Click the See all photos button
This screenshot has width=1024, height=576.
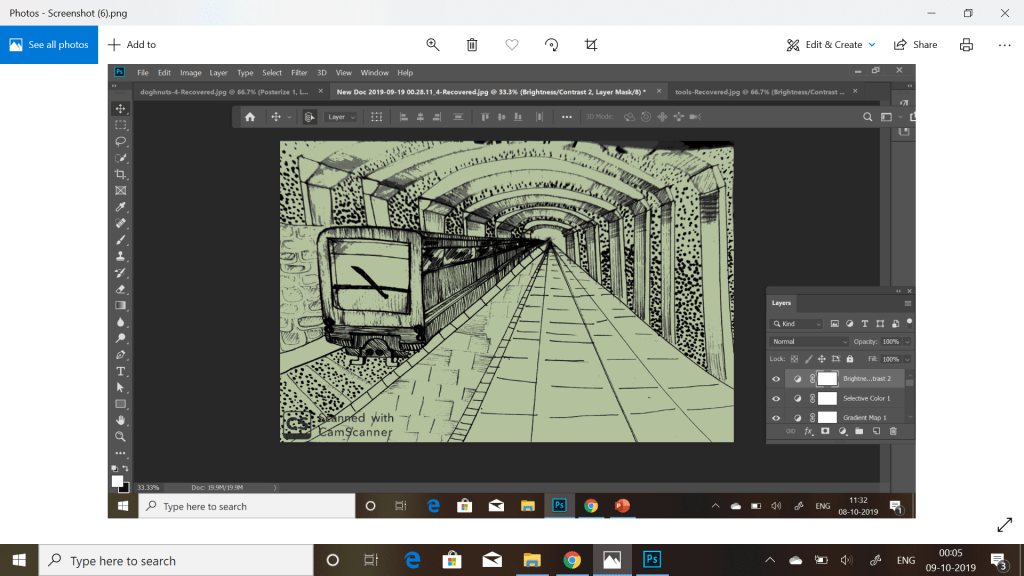49,44
